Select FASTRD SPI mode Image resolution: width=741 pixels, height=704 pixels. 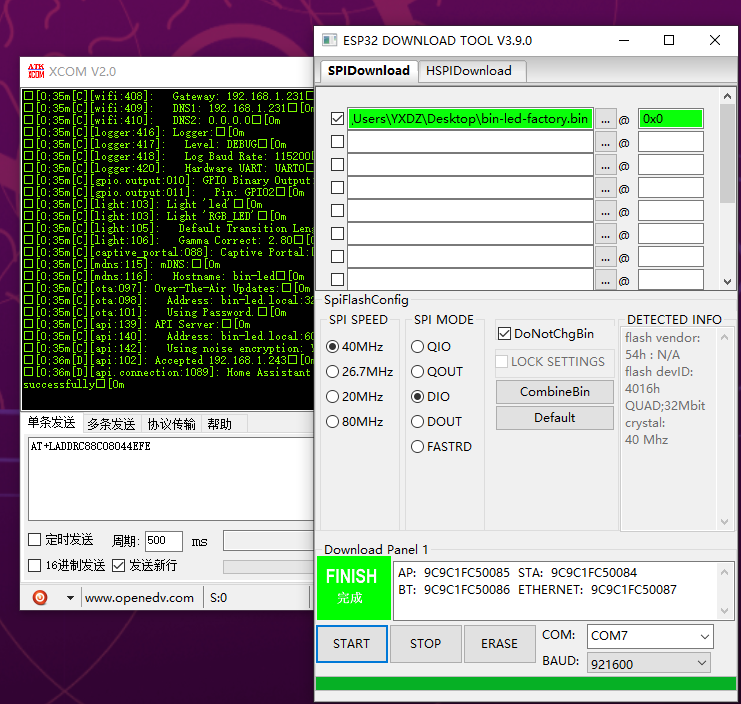417,446
